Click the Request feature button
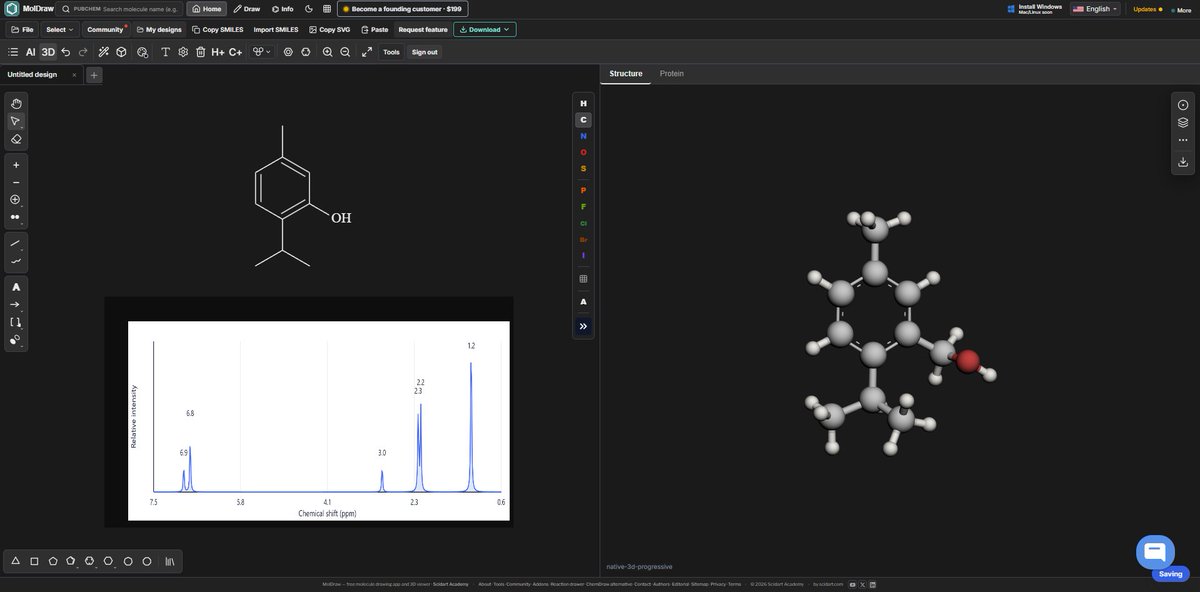1200x592 pixels. (423, 30)
